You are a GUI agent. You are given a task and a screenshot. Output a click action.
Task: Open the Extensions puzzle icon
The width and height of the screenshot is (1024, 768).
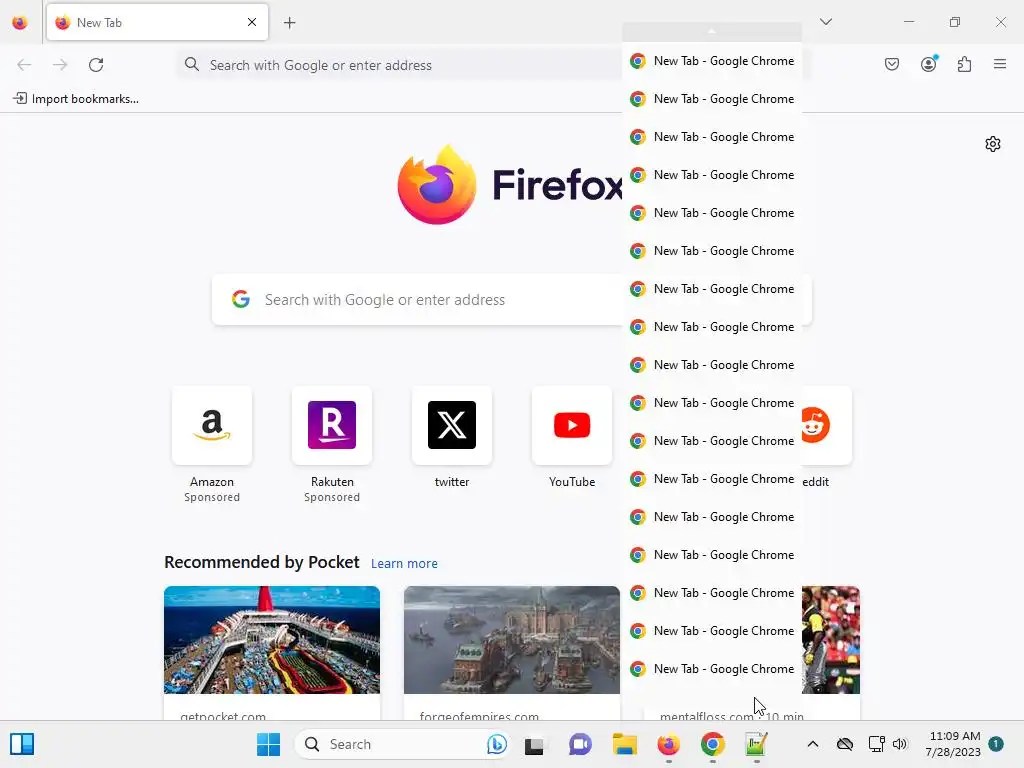pyautogui.click(x=964, y=64)
